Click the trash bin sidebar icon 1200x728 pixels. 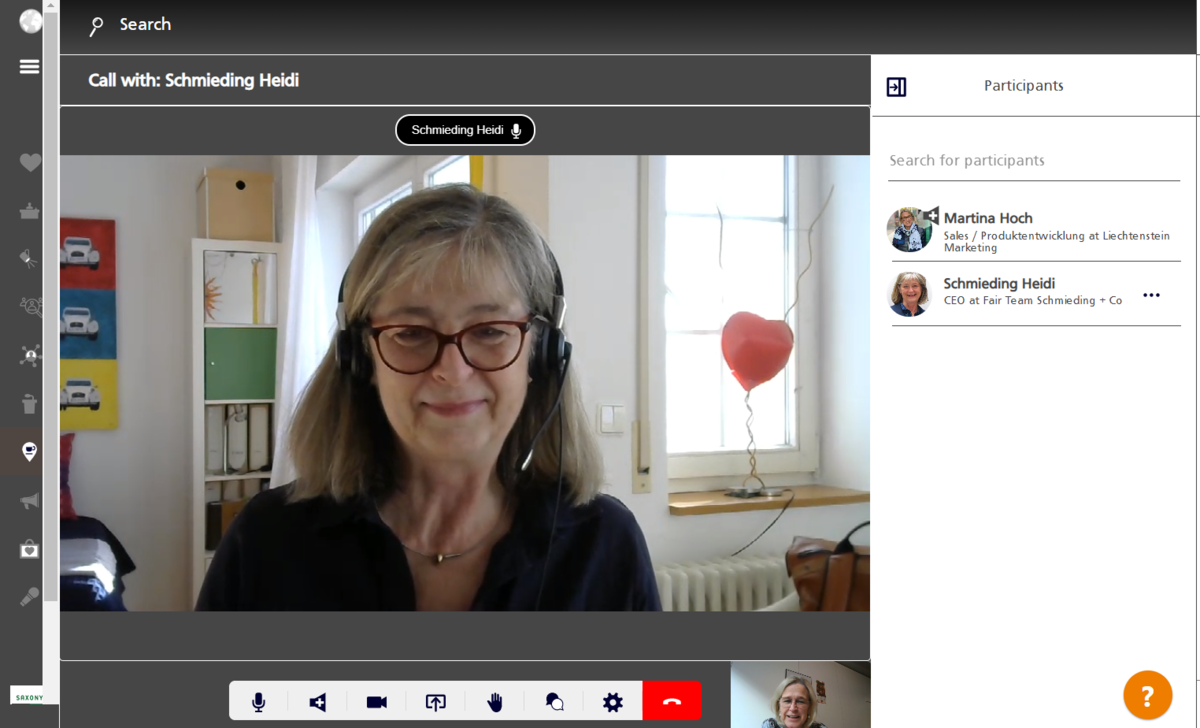(x=30, y=404)
